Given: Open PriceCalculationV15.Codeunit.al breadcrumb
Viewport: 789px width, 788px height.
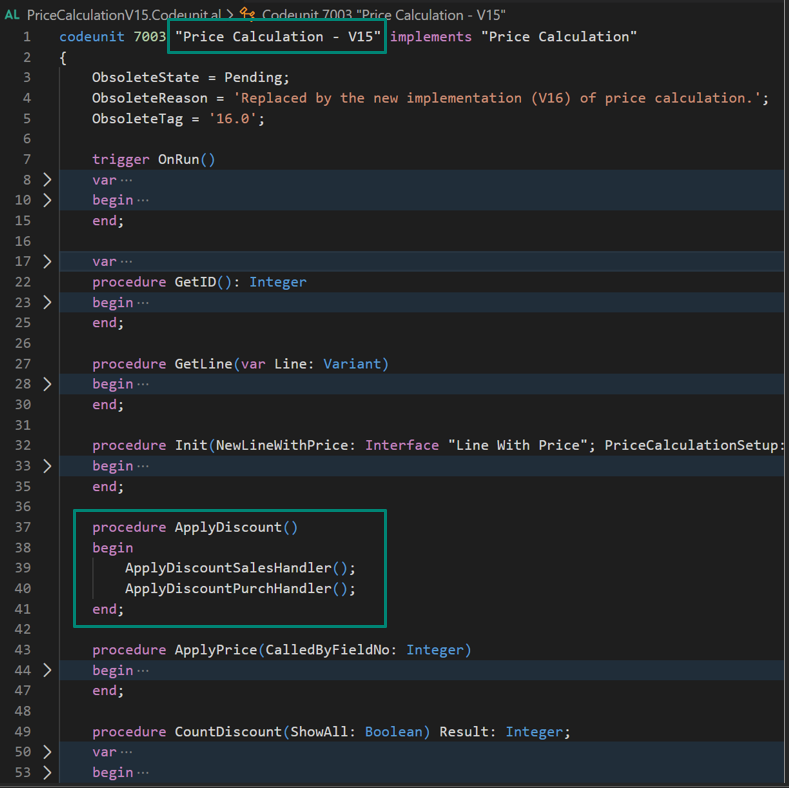Looking at the screenshot, I should [124, 15].
